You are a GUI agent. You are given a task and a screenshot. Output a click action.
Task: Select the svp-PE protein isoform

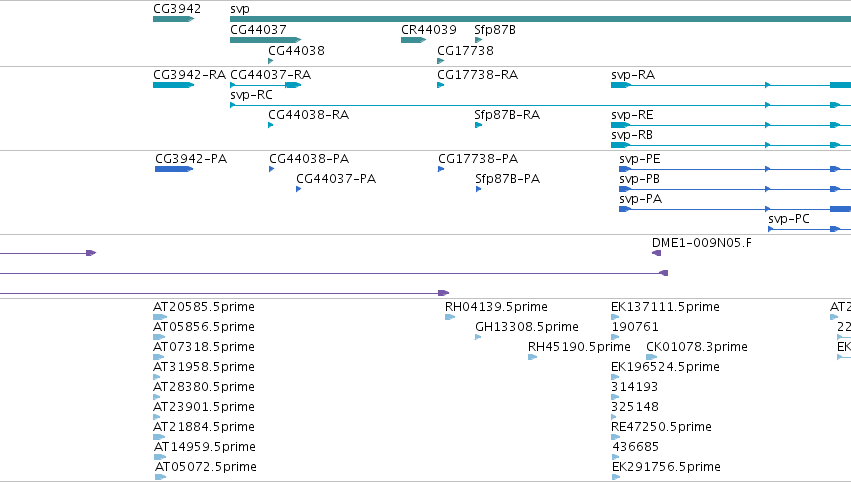click(x=735, y=169)
